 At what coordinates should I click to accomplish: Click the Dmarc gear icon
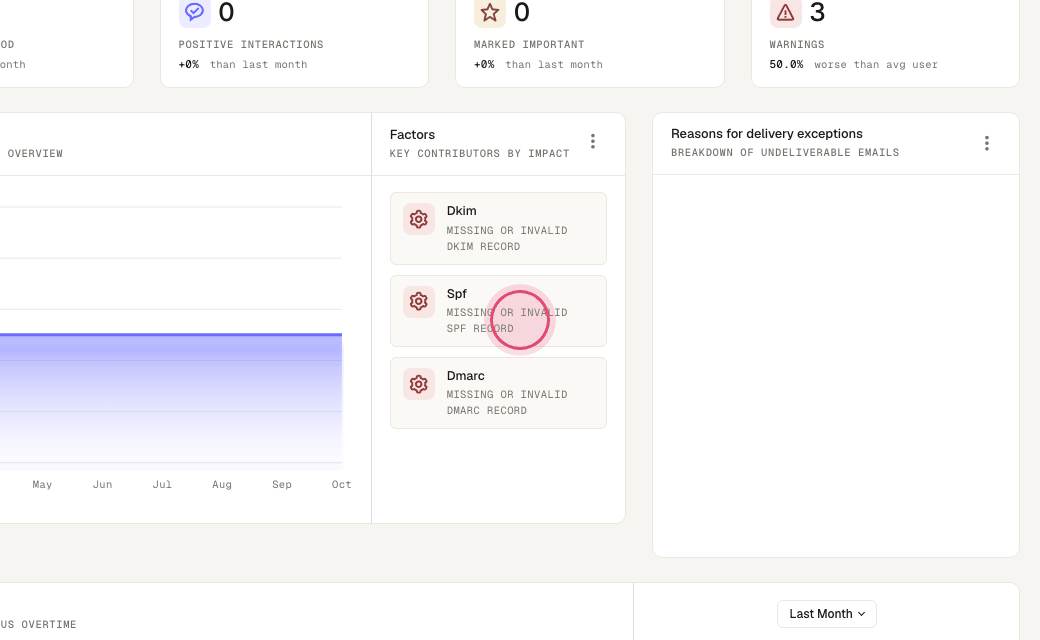coord(419,384)
